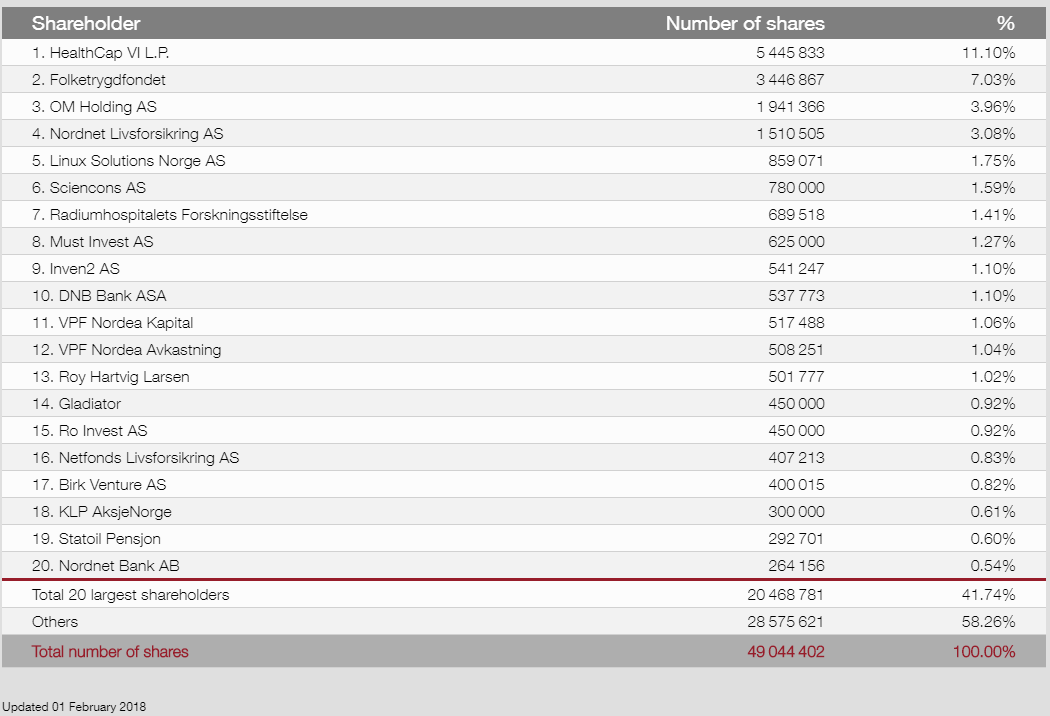Click the 3.96% percentage value

point(993,106)
